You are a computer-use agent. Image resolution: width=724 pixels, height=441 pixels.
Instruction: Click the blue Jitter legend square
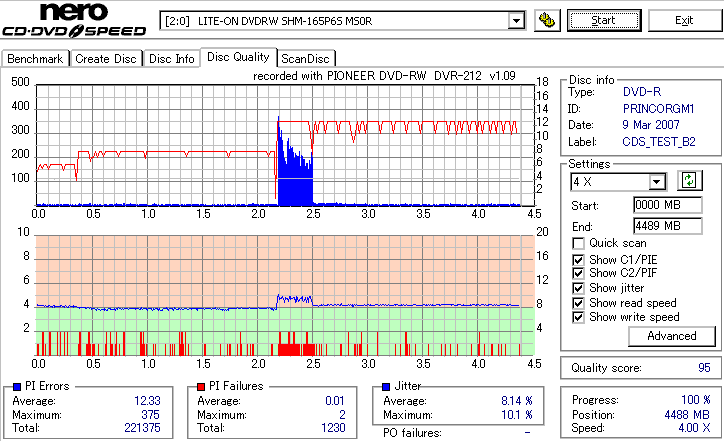(x=386, y=387)
